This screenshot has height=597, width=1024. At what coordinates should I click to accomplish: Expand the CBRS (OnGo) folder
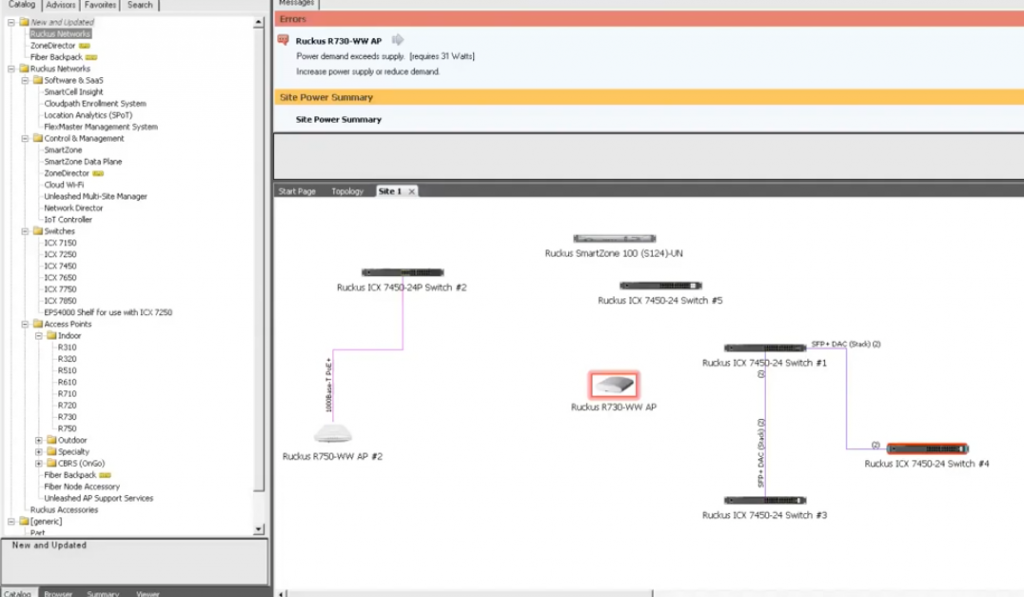click(x=39, y=463)
